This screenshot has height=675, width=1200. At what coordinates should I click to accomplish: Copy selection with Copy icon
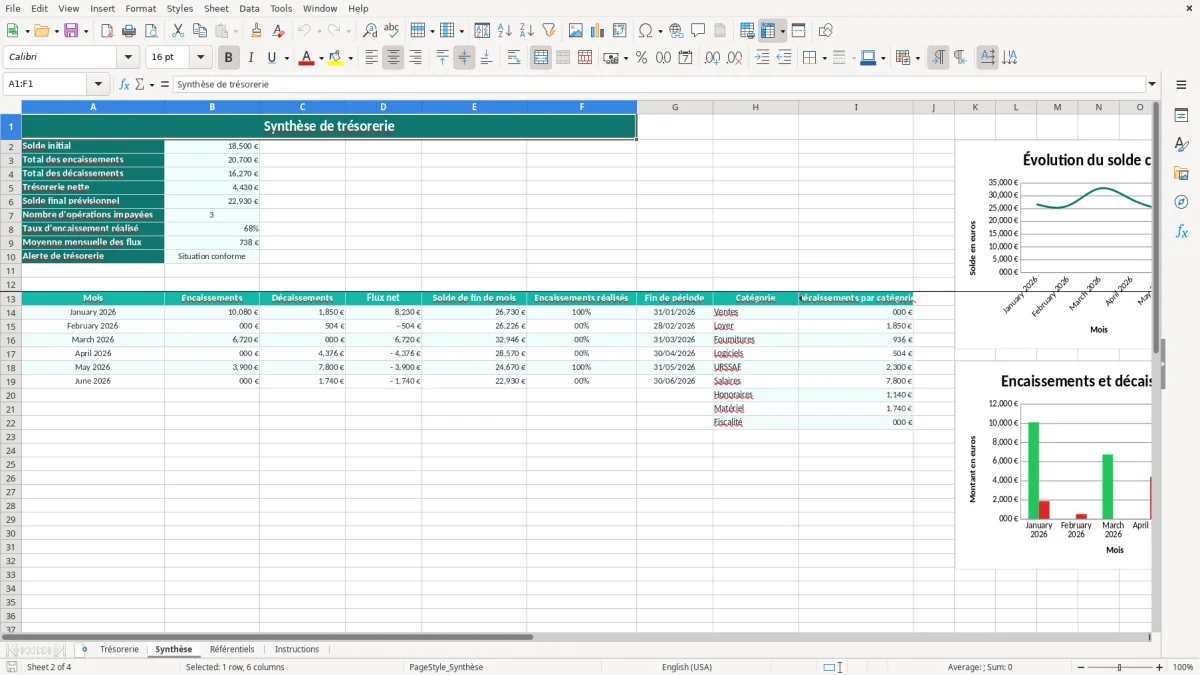pos(200,31)
